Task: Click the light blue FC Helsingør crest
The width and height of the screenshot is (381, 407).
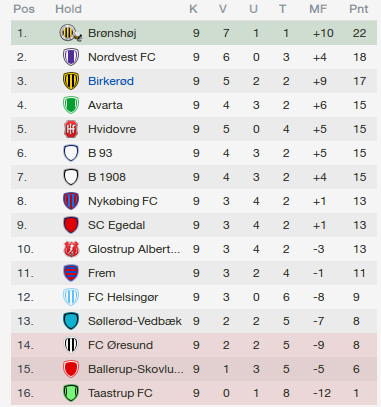Action: point(71,297)
